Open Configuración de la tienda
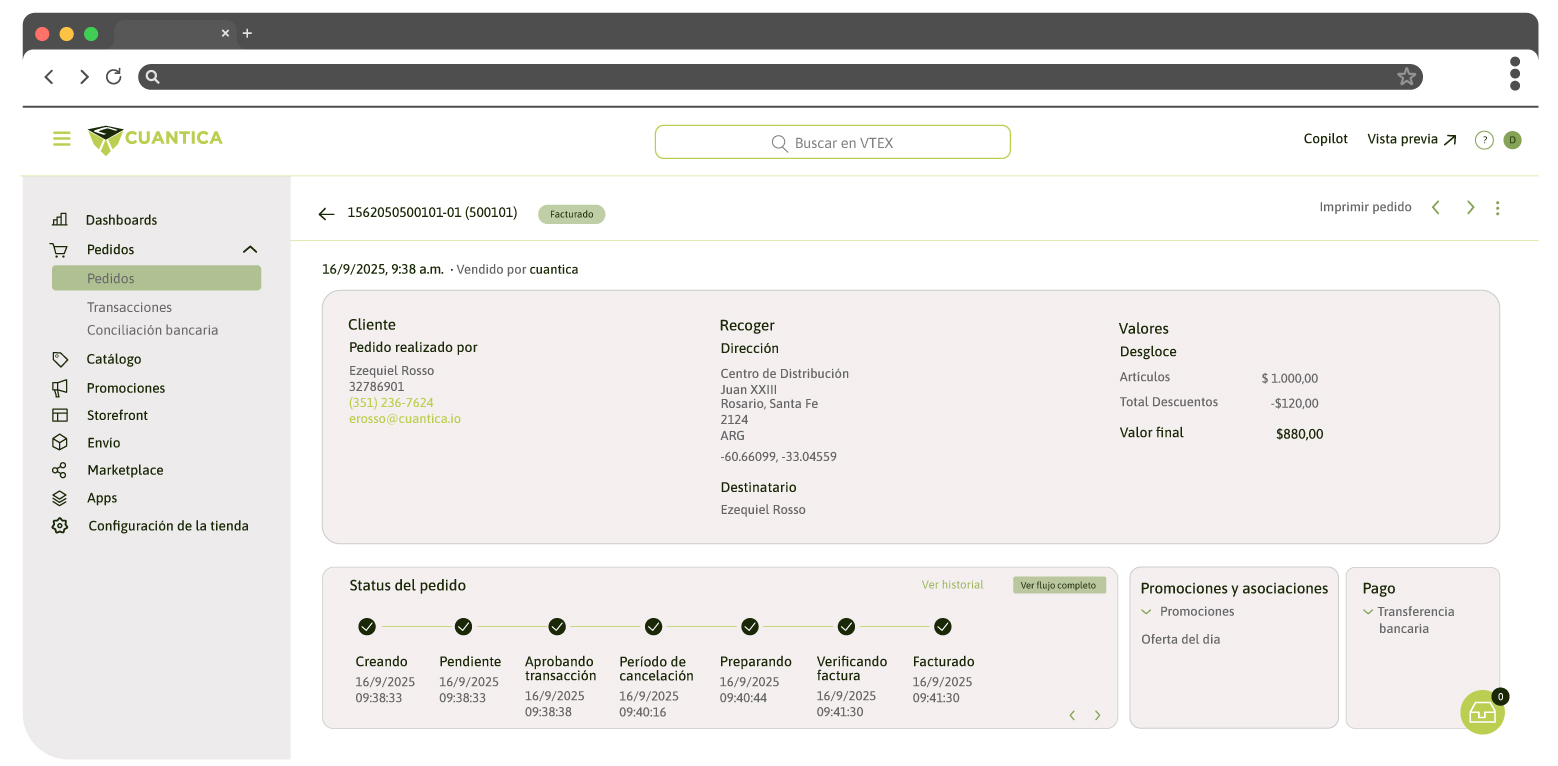The image size is (1558, 766). 168,526
